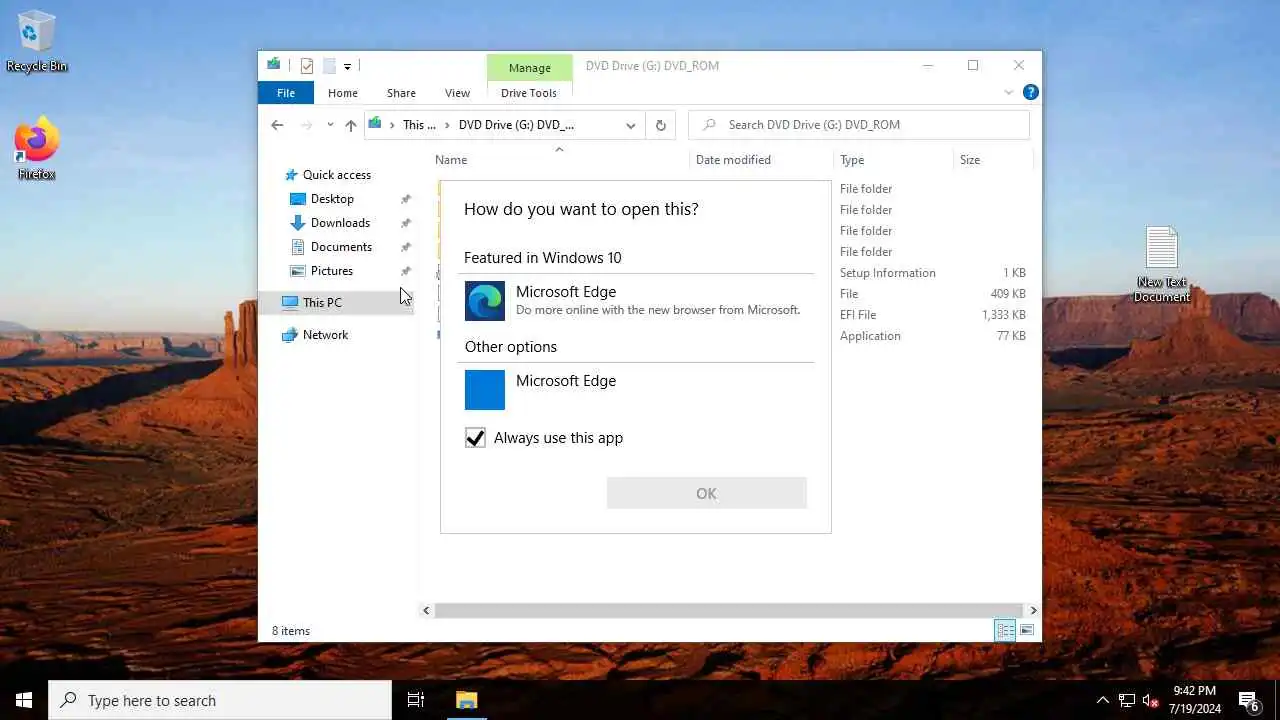The height and width of the screenshot is (720, 1280).
Task: Open the File ribbon tab
Action: tap(286, 93)
